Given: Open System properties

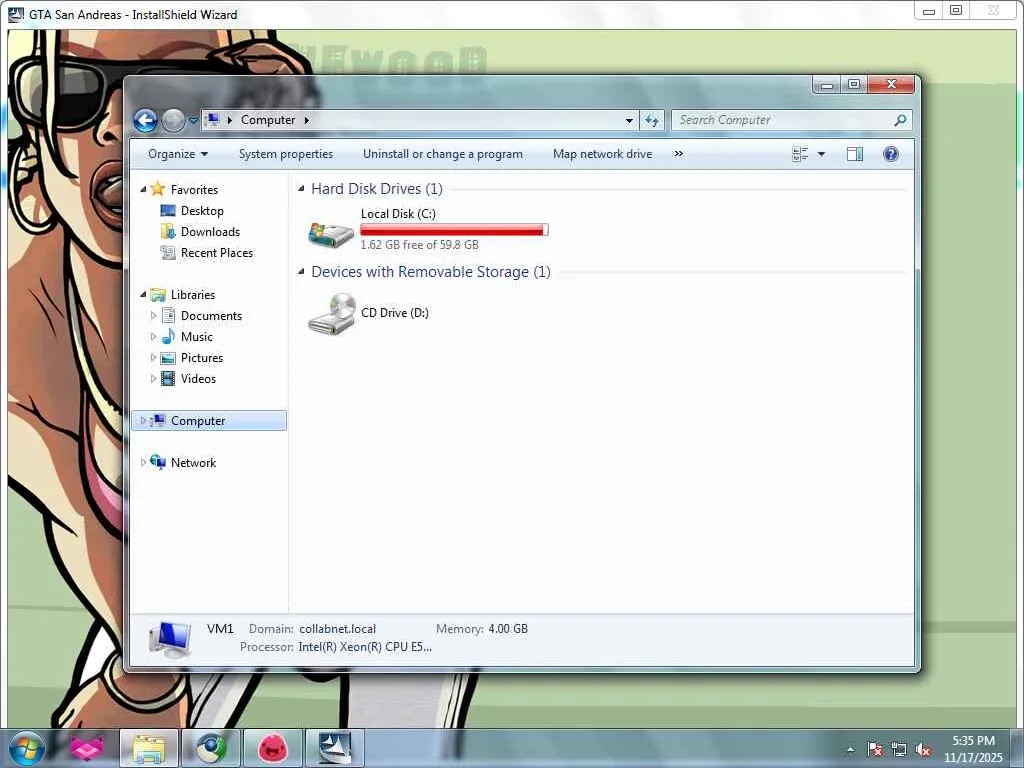Looking at the screenshot, I should [286, 154].
